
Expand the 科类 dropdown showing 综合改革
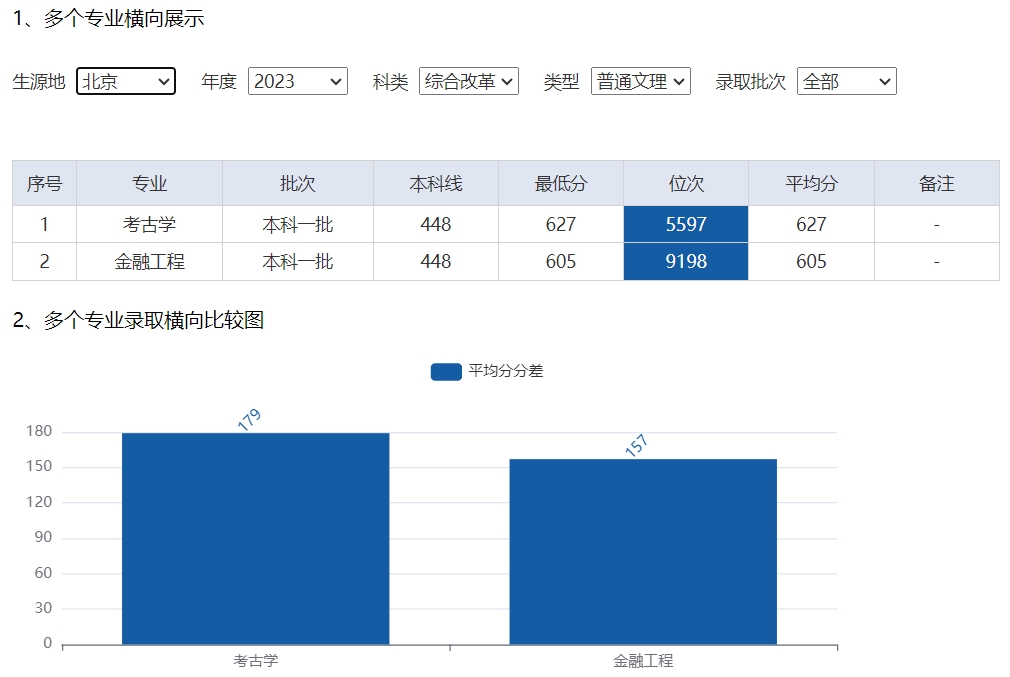pyautogui.click(x=468, y=82)
